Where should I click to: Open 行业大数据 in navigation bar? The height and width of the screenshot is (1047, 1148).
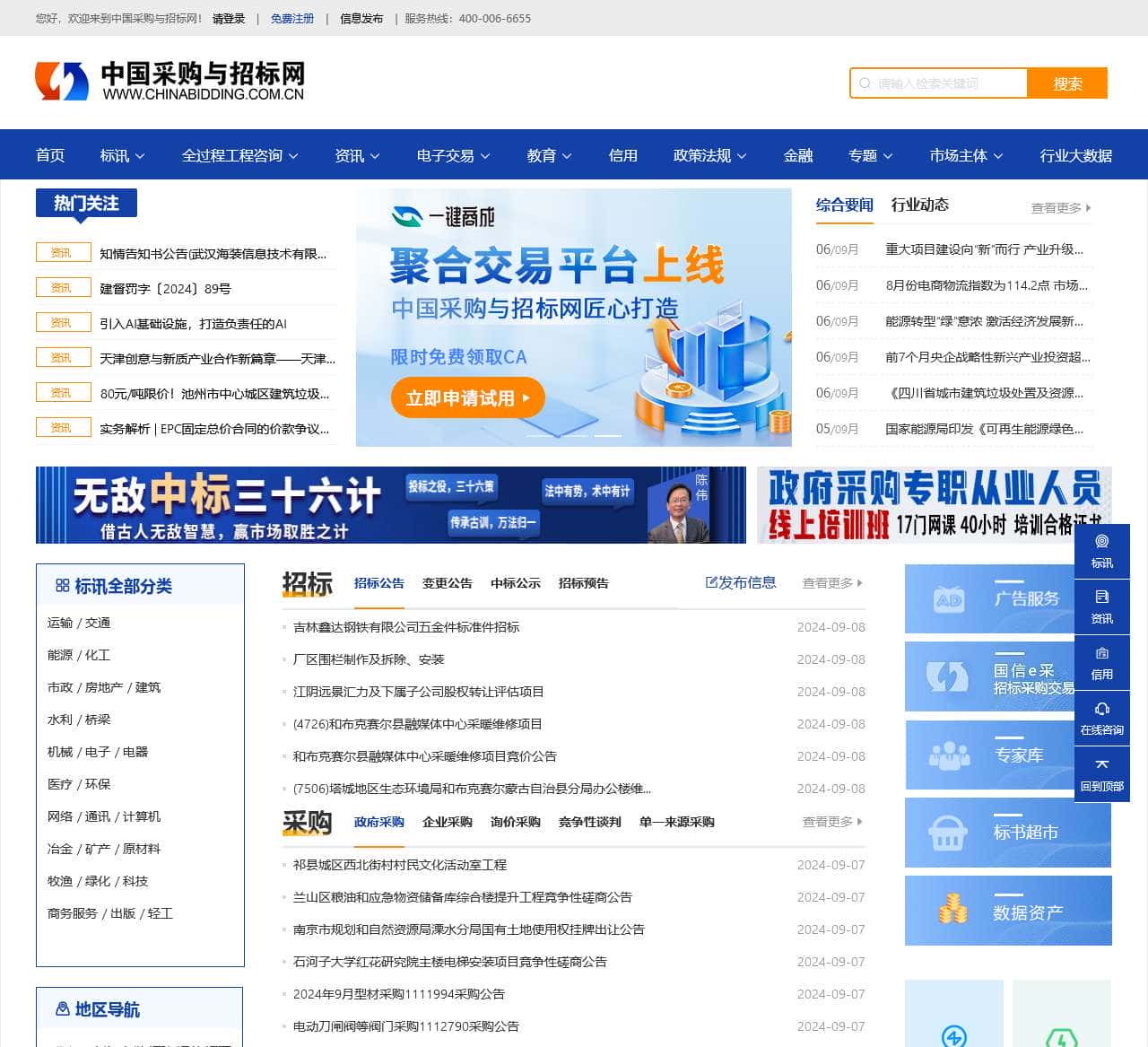point(1075,155)
